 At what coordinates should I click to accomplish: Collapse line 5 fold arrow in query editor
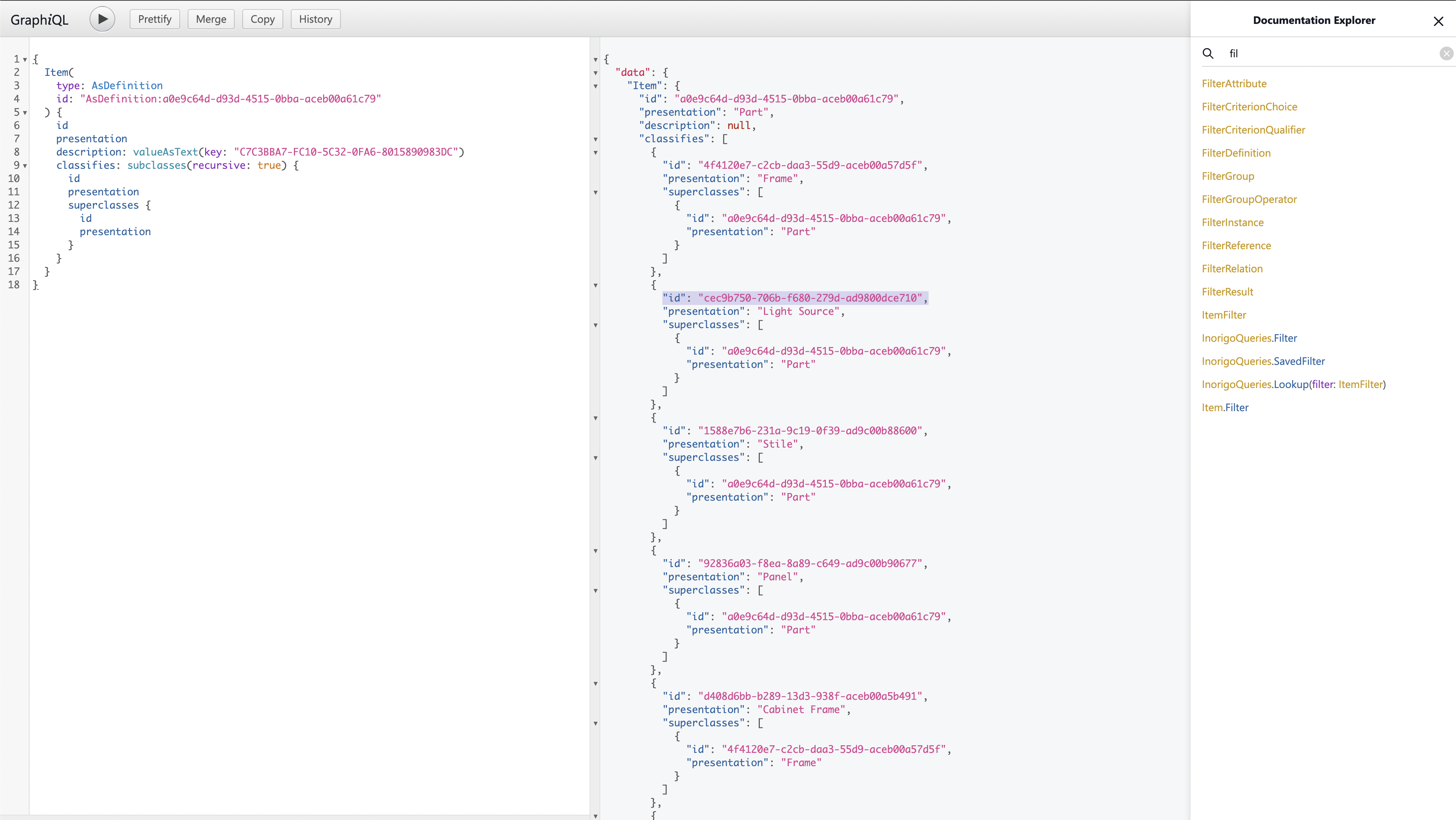25,113
